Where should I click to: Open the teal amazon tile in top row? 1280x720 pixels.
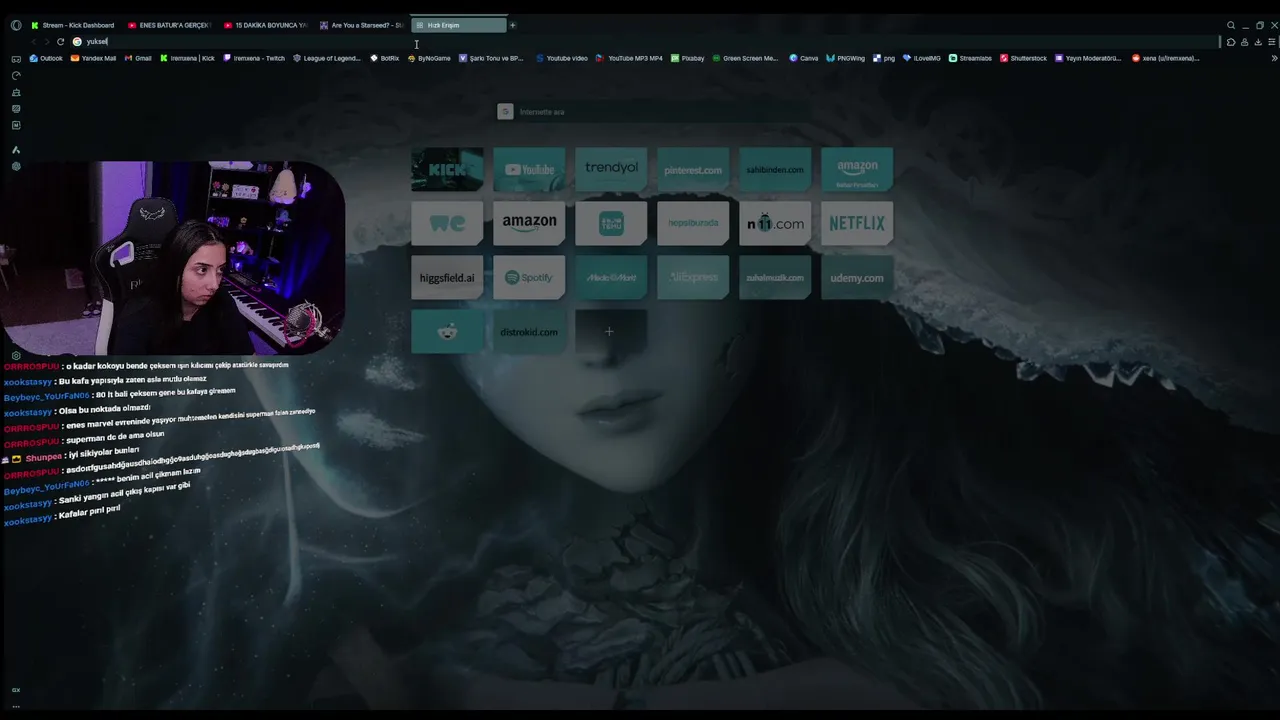click(x=857, y=169)
